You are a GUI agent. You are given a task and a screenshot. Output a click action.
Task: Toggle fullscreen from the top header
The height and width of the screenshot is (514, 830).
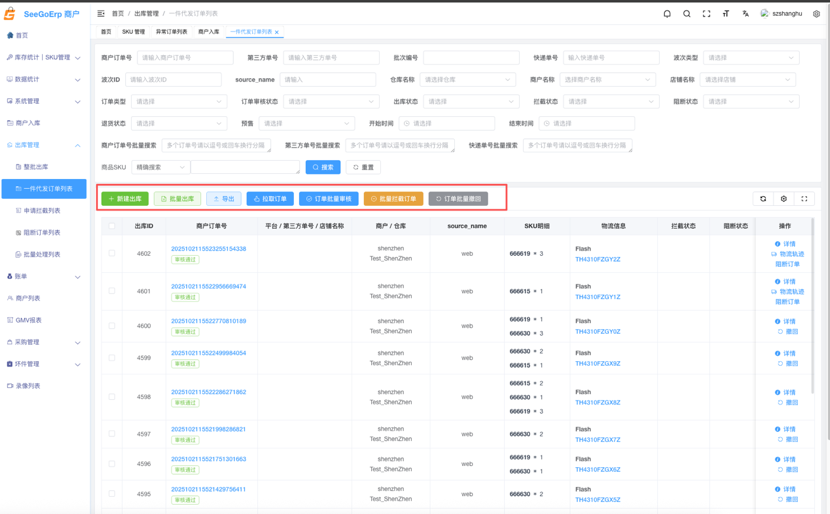pyautogui.click(x=706, y=14)
